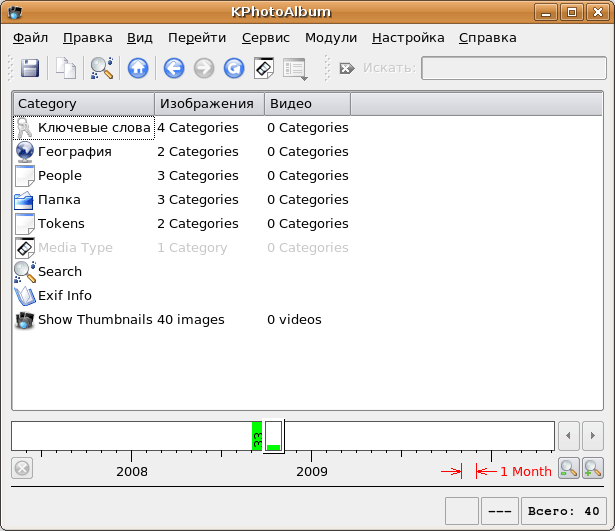This screenshot has width=615, height=531.
Task: Click KPhotoAlbum title bar app icon
Action: pyautogui.click(x=15, y=12)
